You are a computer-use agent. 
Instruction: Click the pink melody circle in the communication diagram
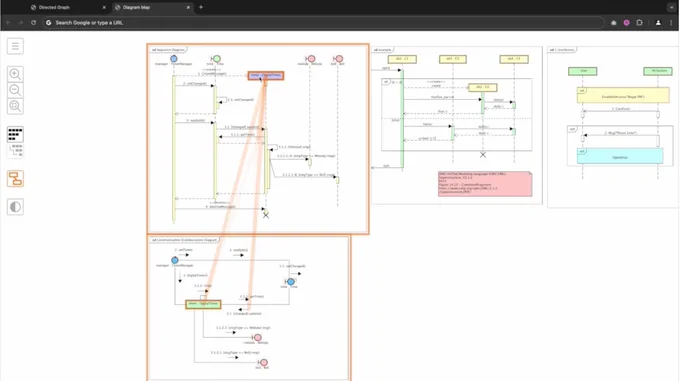(257, 337)
